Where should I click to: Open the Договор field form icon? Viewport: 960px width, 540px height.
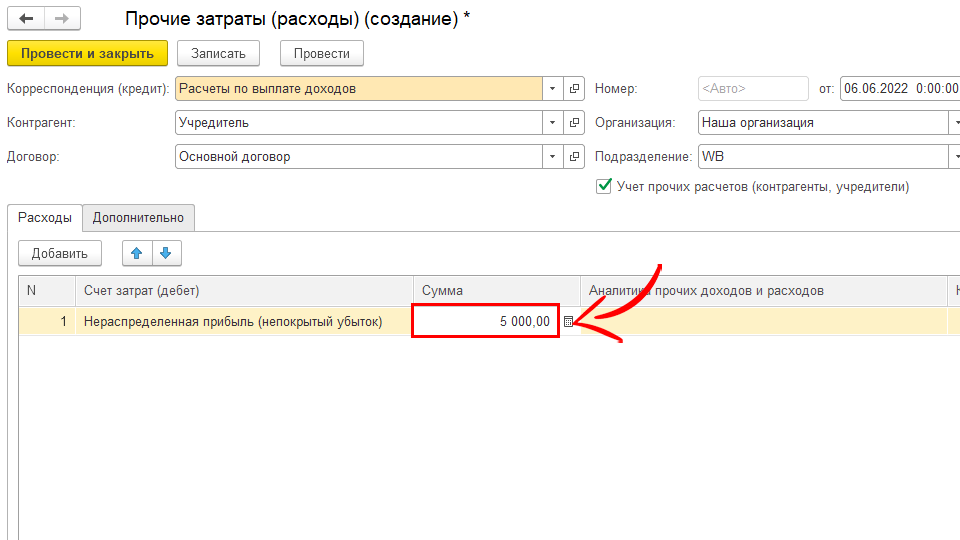tap(575, 157)
